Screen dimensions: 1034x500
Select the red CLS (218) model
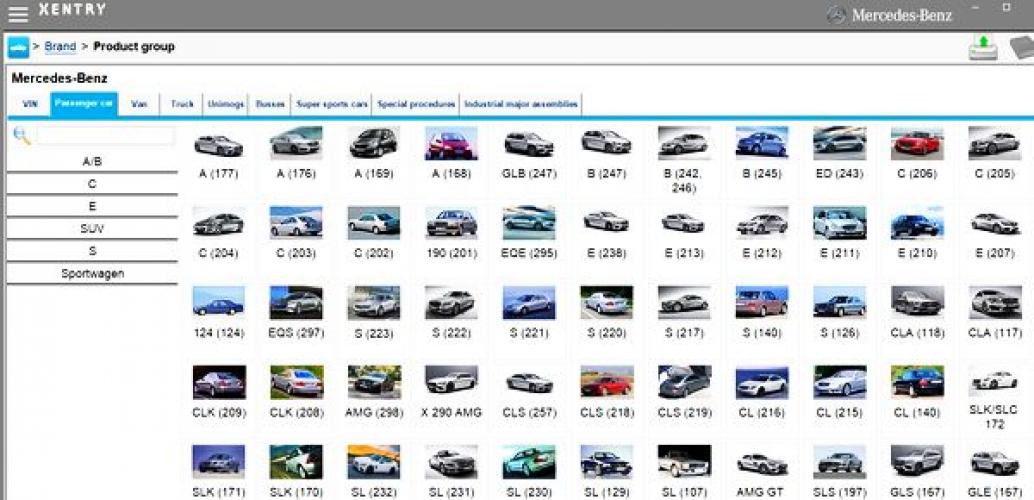[x=607, y=382]
